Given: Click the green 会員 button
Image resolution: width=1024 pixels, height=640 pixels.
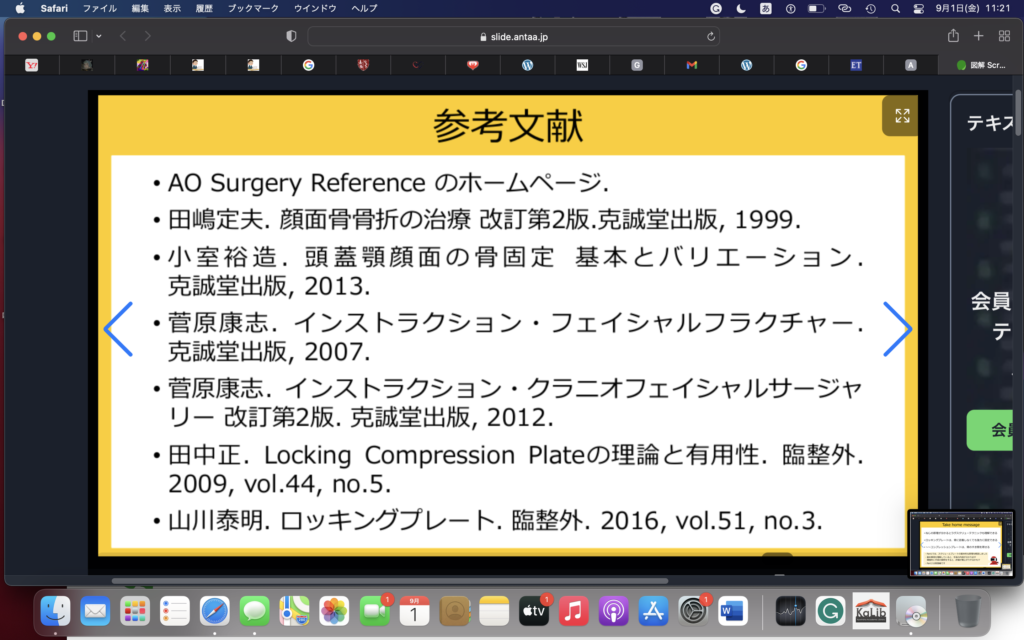Looking at the screenshot, I should tap(996, 430).
